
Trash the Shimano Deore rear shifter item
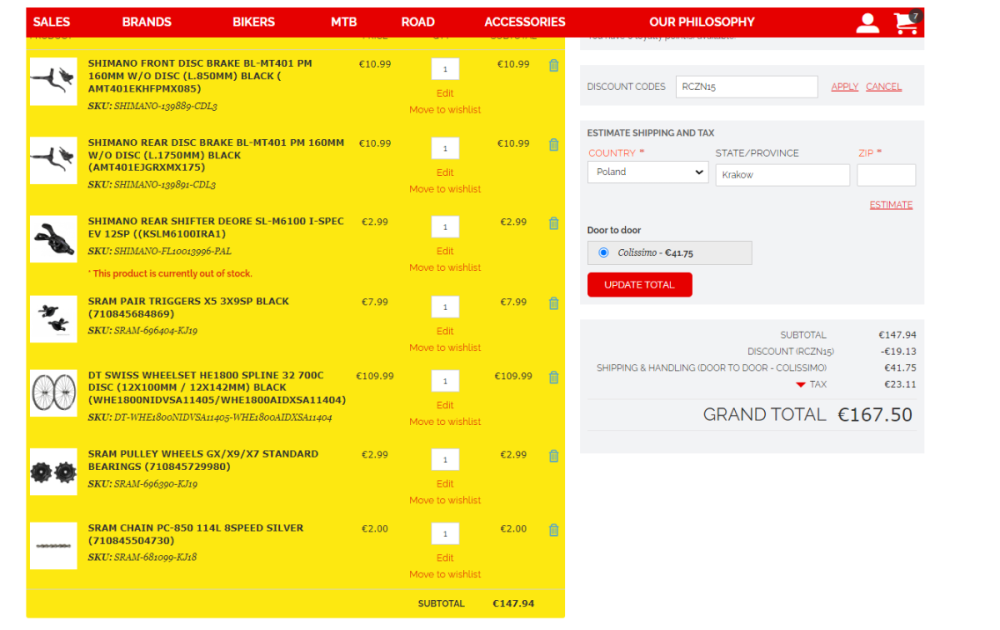(x=554, y=223)
